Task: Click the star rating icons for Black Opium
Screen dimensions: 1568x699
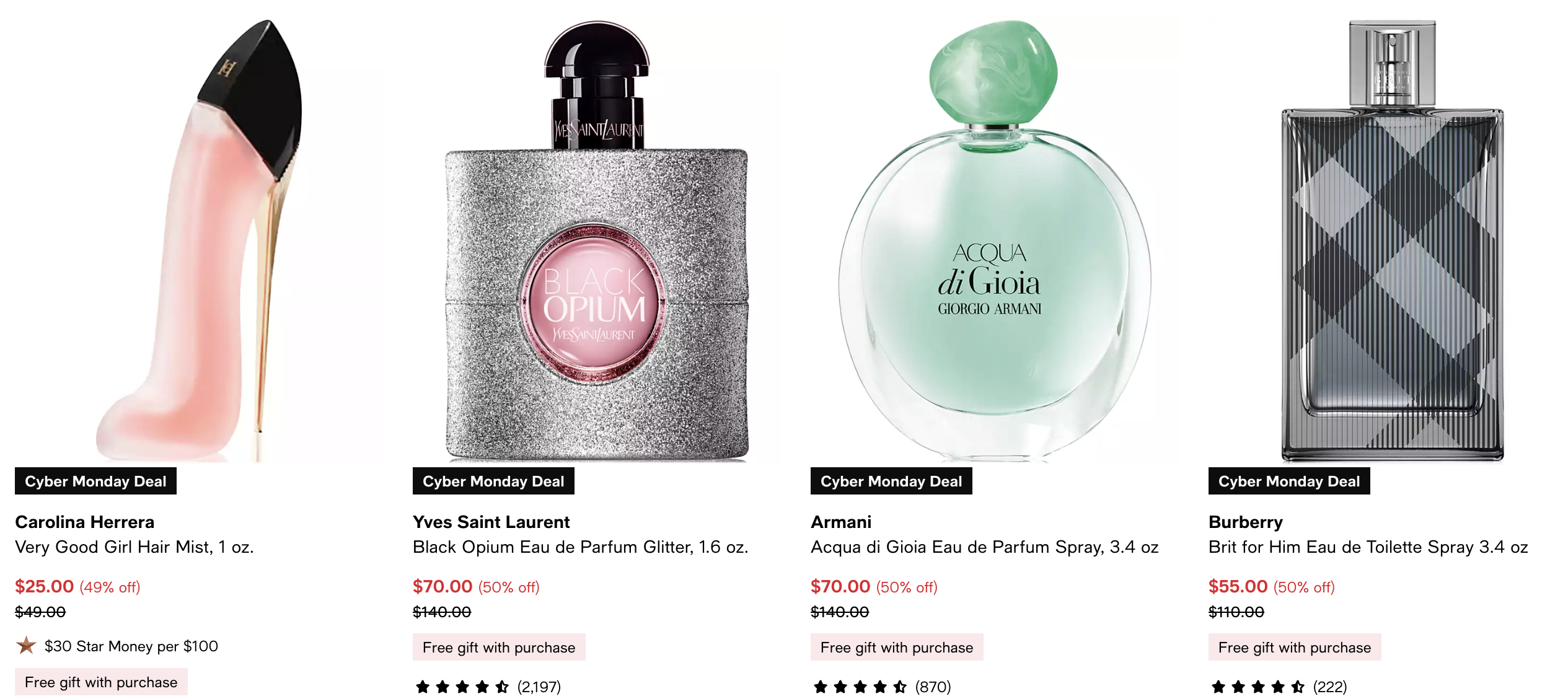Action: click(x=462, y=687)
